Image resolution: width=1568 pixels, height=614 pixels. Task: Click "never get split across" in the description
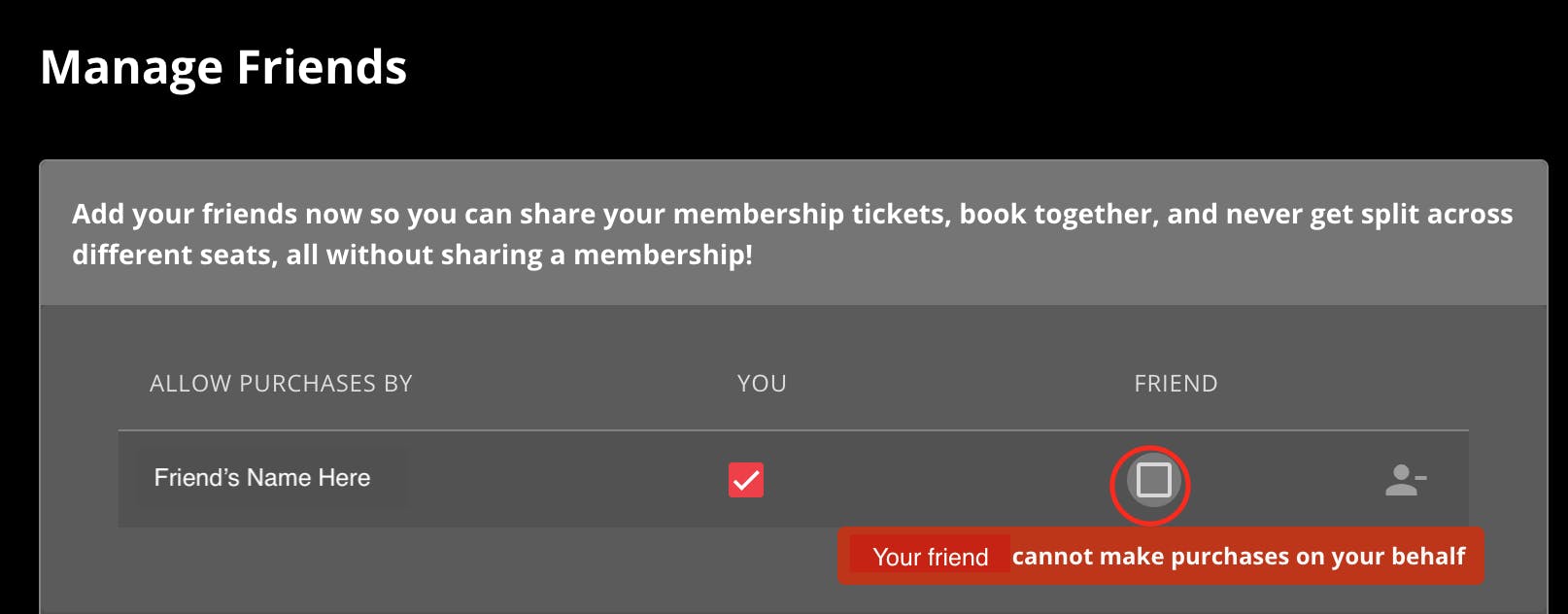point(1369,214)
